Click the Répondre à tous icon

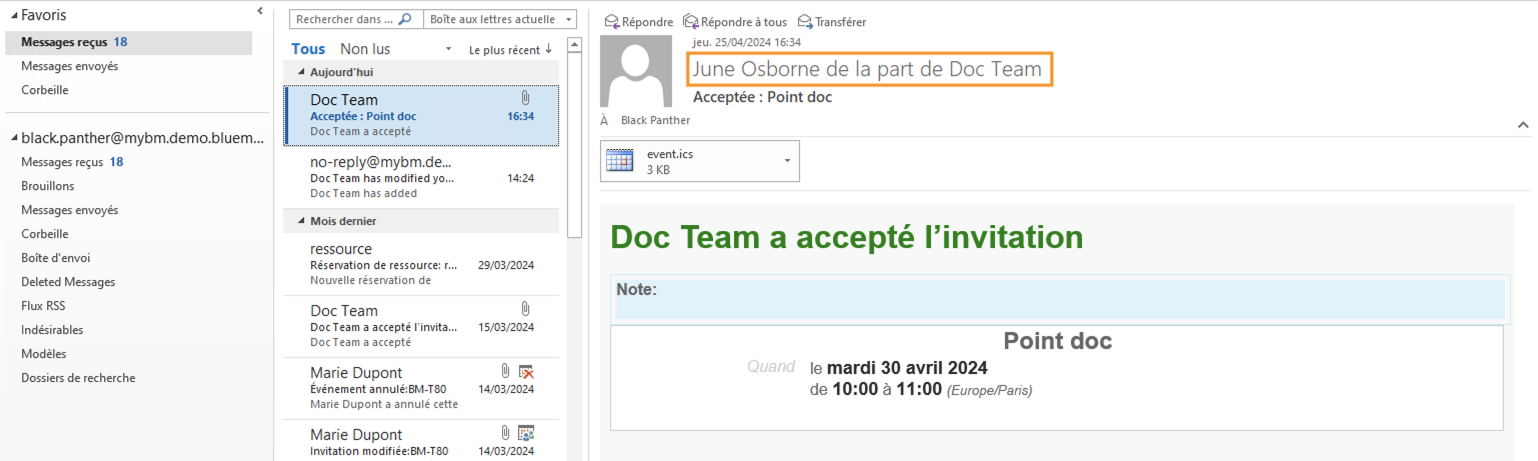[690, 21]
